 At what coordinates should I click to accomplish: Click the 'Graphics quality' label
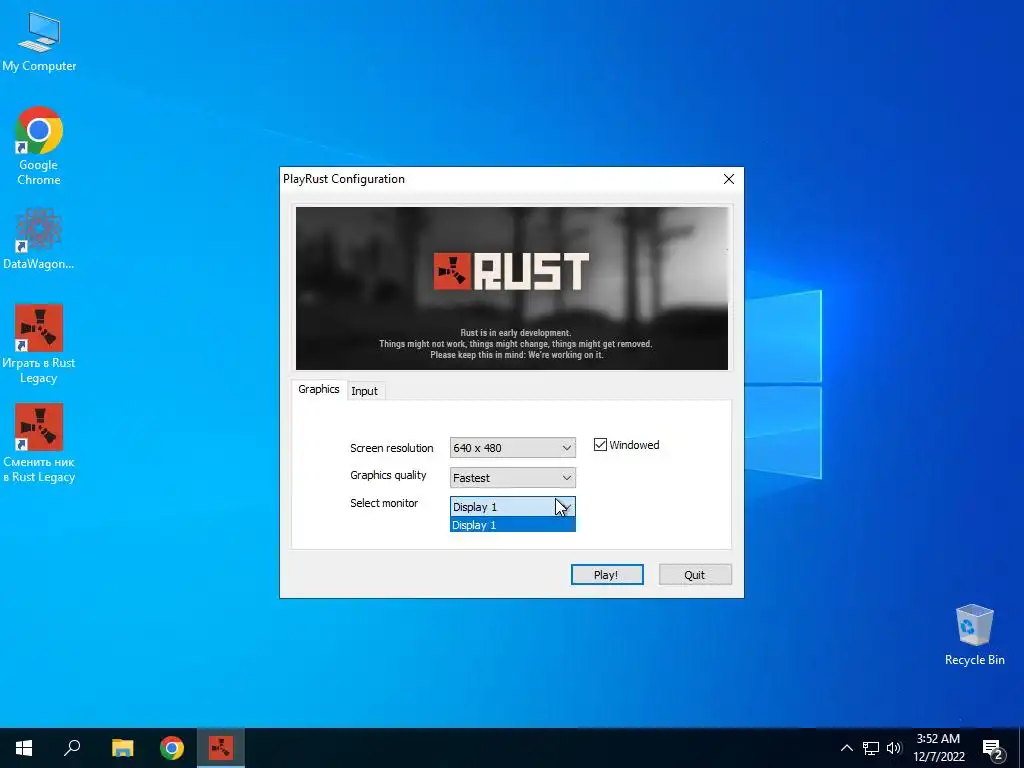point(388,475)
